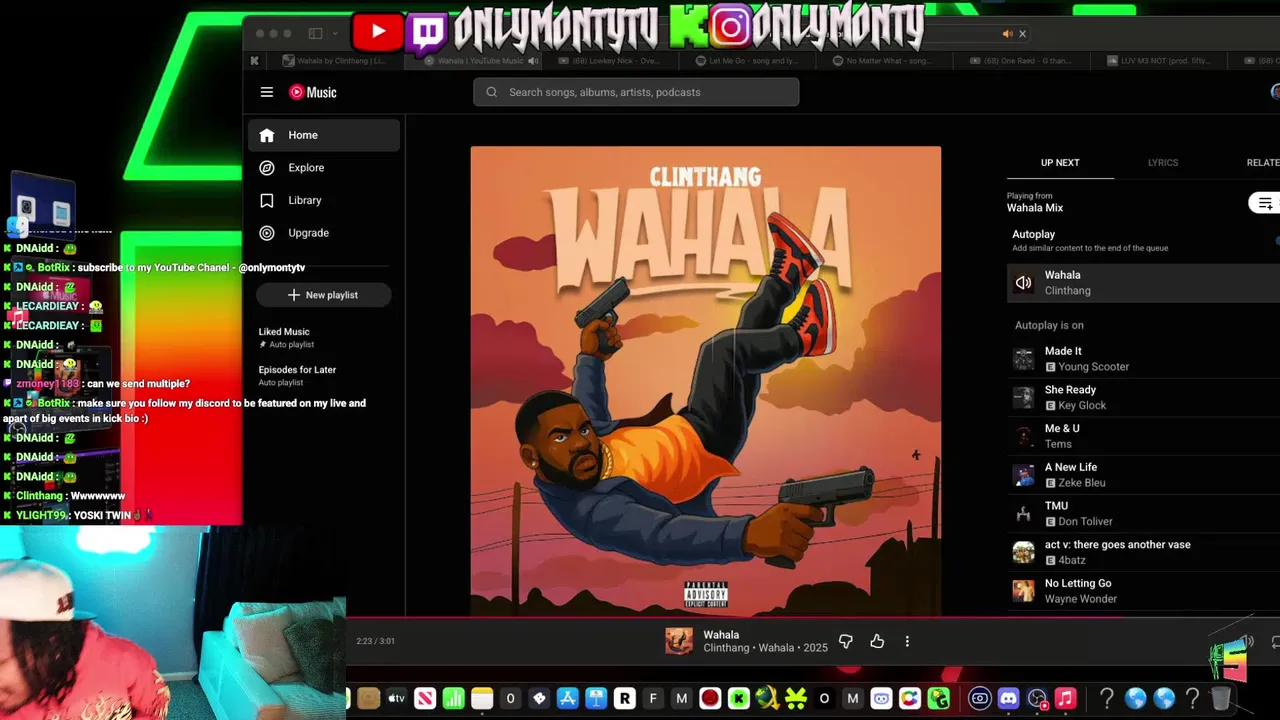Viewport: 1280px width, 720px height.
Task: Switch to the UP NEXT tab
Action: point(1060,163)
